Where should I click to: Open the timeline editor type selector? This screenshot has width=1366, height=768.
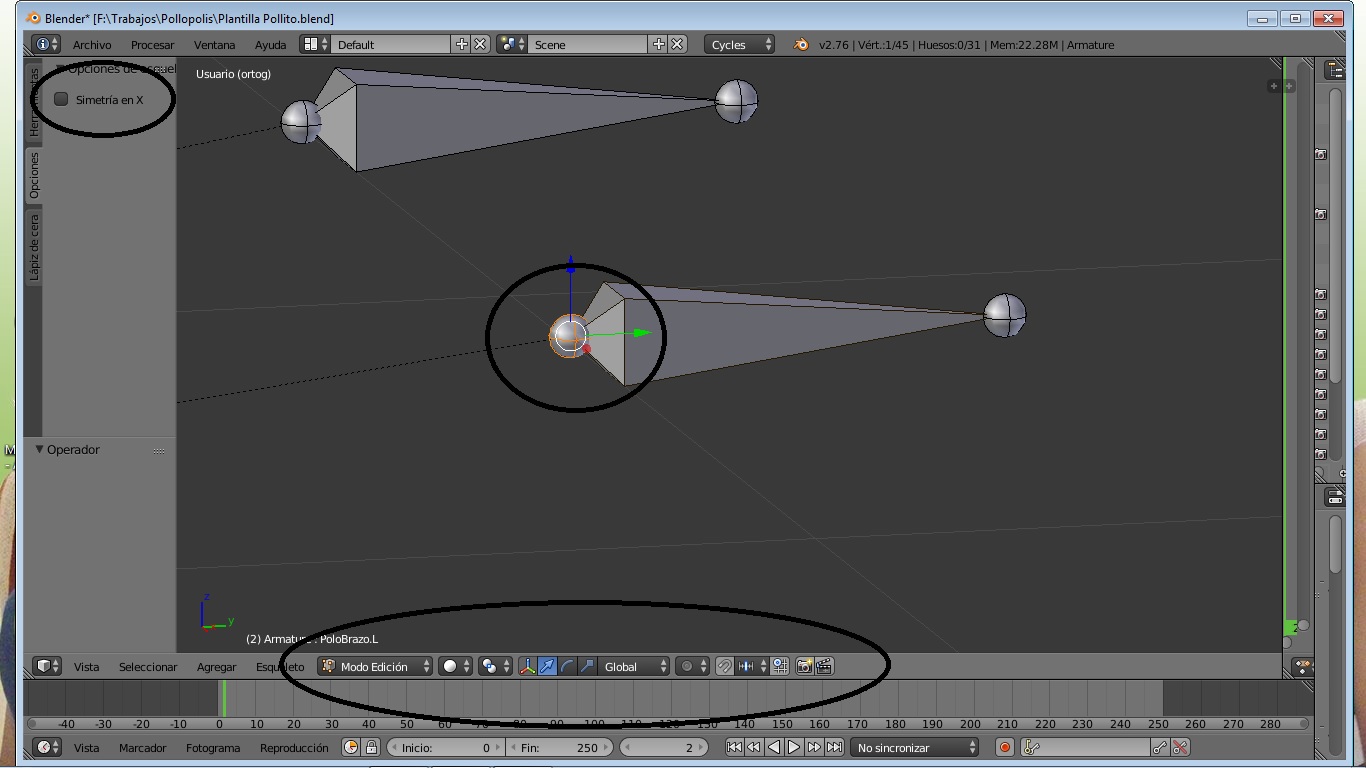click(x=47, y=747)
